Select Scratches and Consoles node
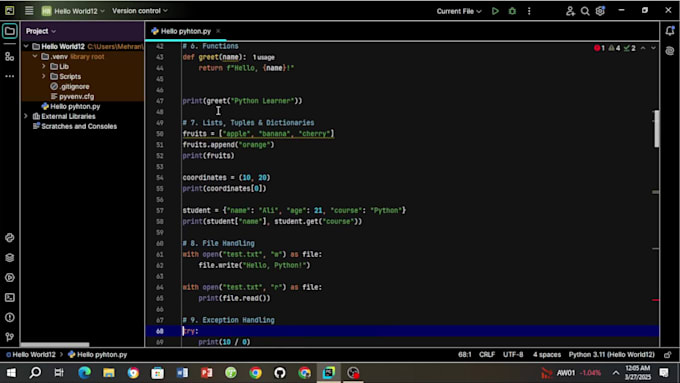The width and height of the screenshot is (680, 383). [79, 126]
